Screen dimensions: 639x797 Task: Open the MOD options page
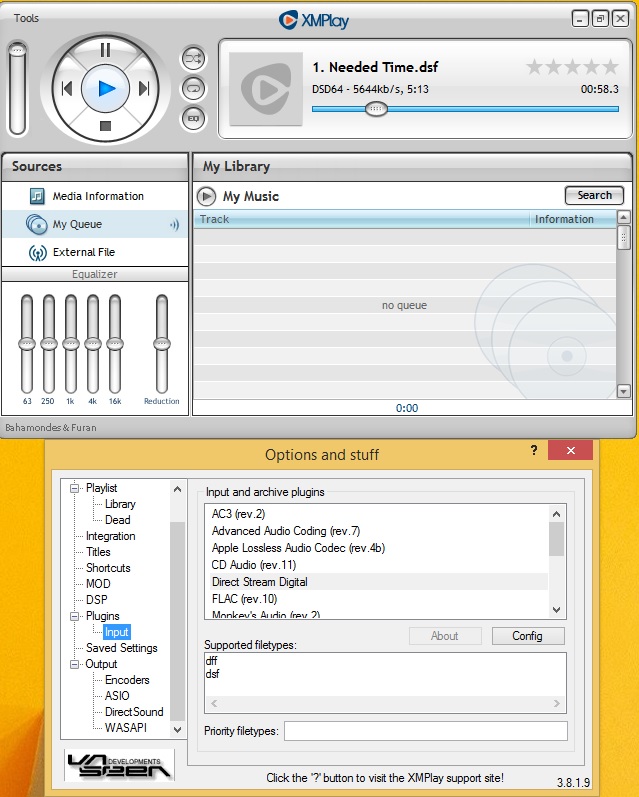(98, 584)
